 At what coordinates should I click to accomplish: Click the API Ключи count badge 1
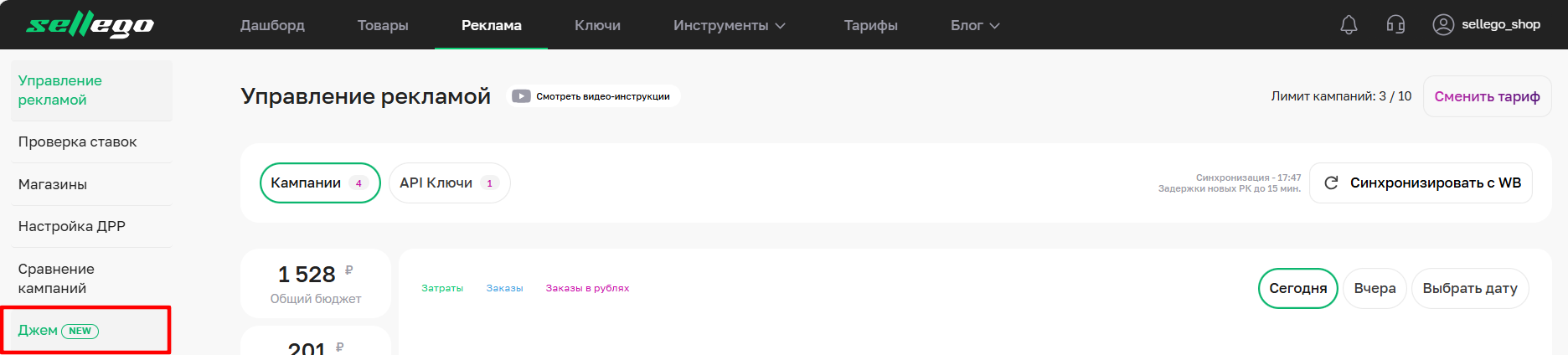490,183
